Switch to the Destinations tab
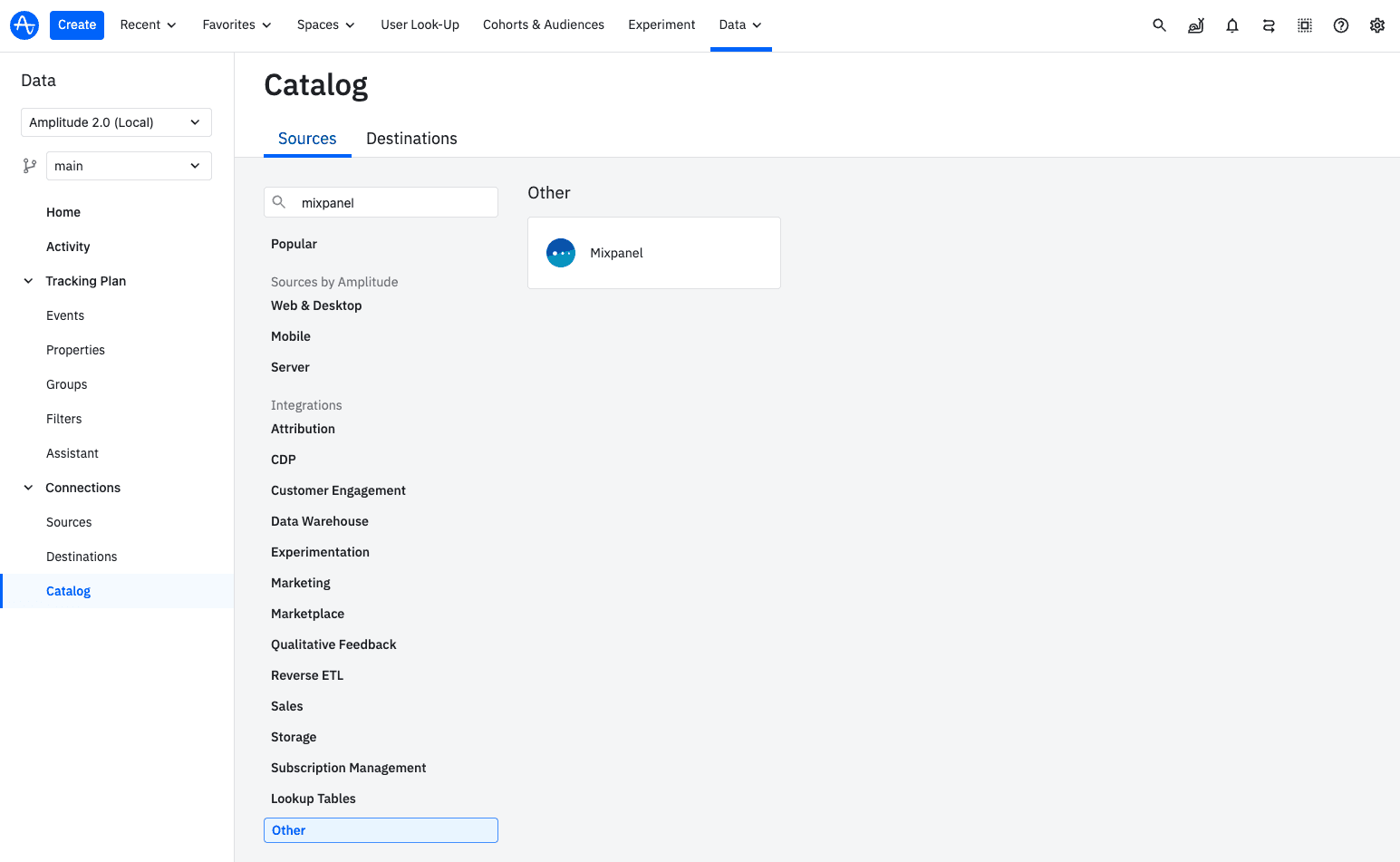Viewport: 1400px width, 862px height. pyautogui.click(x=411, y=138)
